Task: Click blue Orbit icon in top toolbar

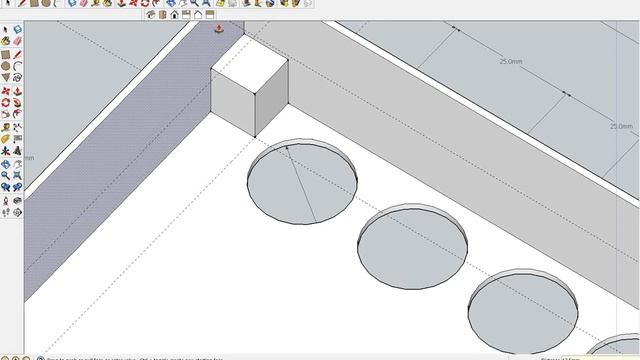Action: point(171,3)
